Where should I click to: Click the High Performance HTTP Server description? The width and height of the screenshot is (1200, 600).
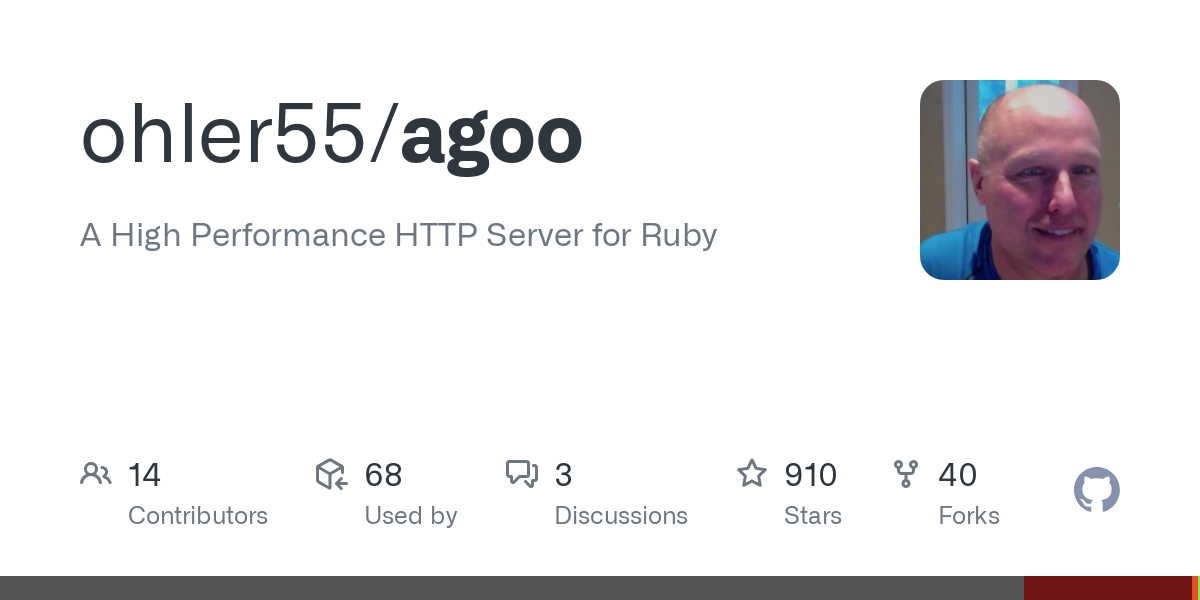pos(398,235)
